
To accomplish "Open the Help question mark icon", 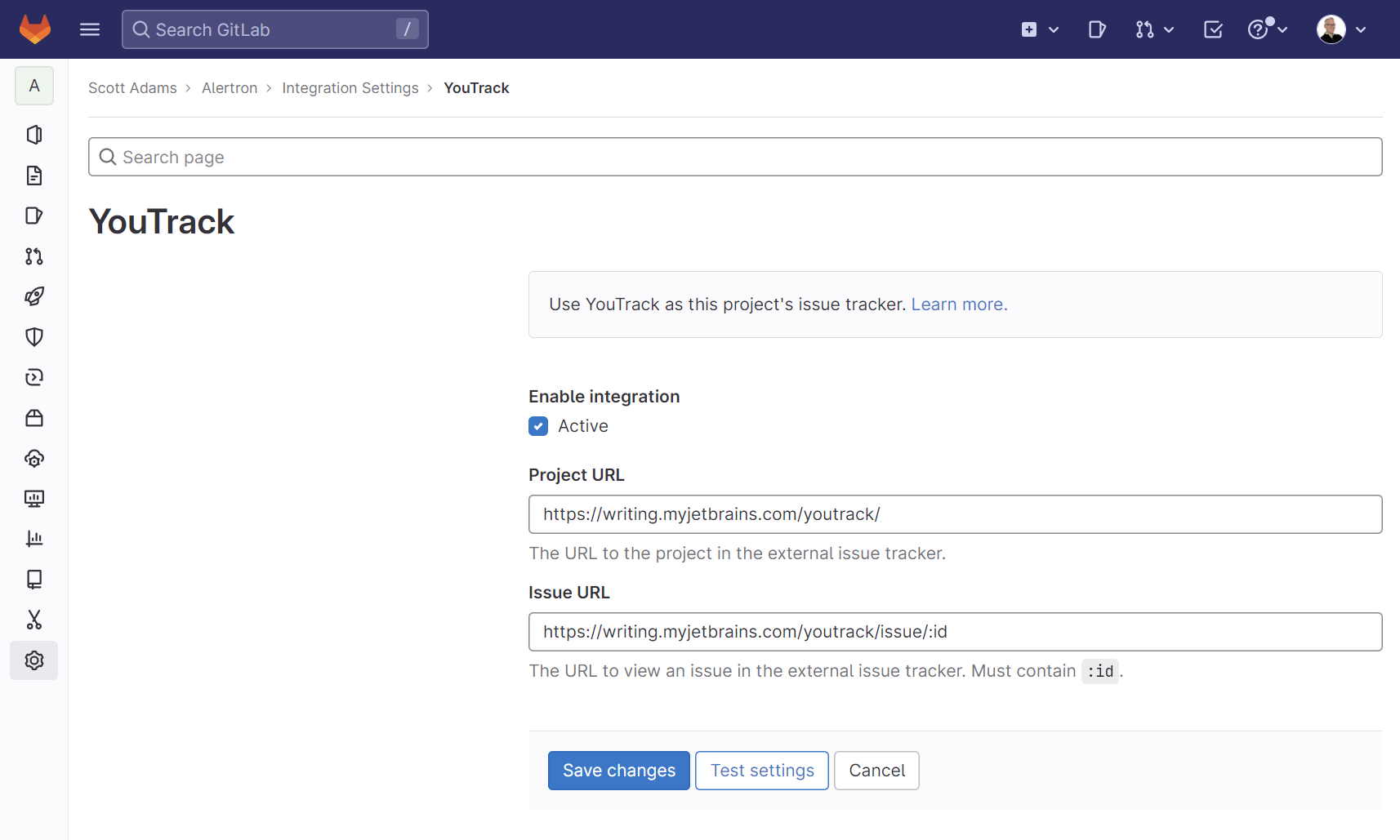I will pyautogui.click(x=1258, y=29).
